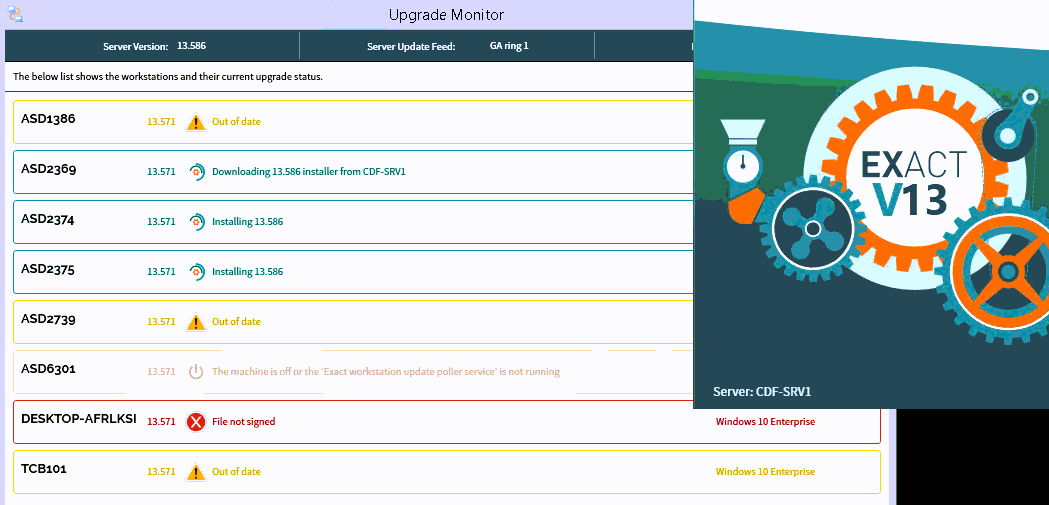Image resolution: width=1049 pixels, height=505 pixels.
Task: Select the ASD6301 workstation name
Action: point(48,369)
